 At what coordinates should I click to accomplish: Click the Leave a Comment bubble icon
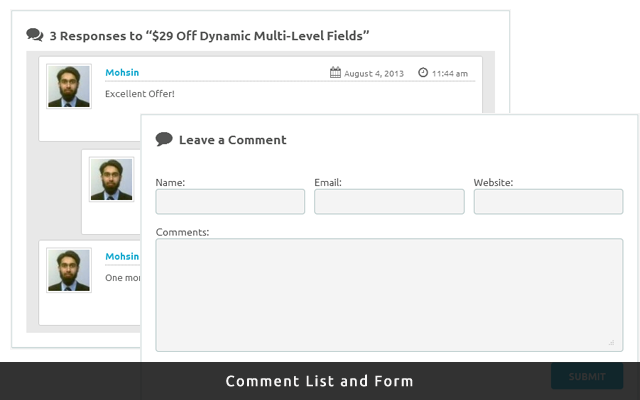pyautogui.click(x=164, y=139)
